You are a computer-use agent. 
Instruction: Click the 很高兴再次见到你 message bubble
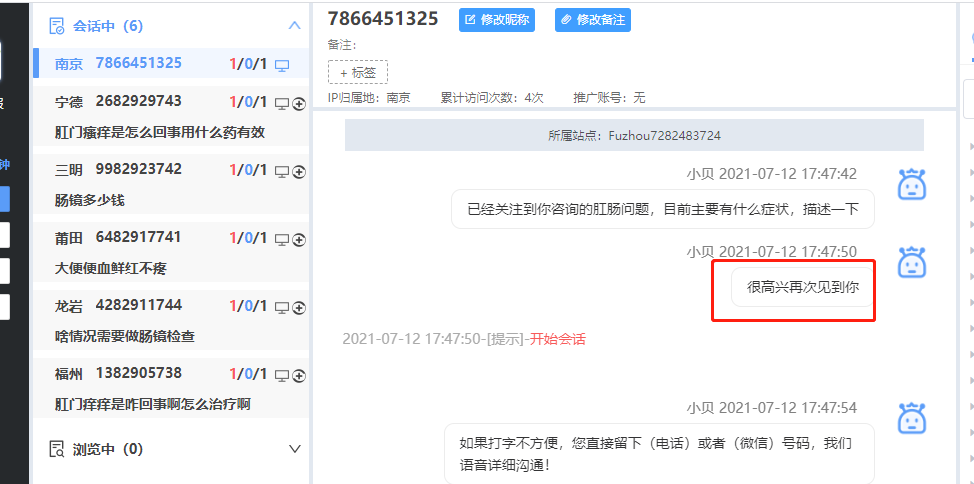[x=803, y=287]
